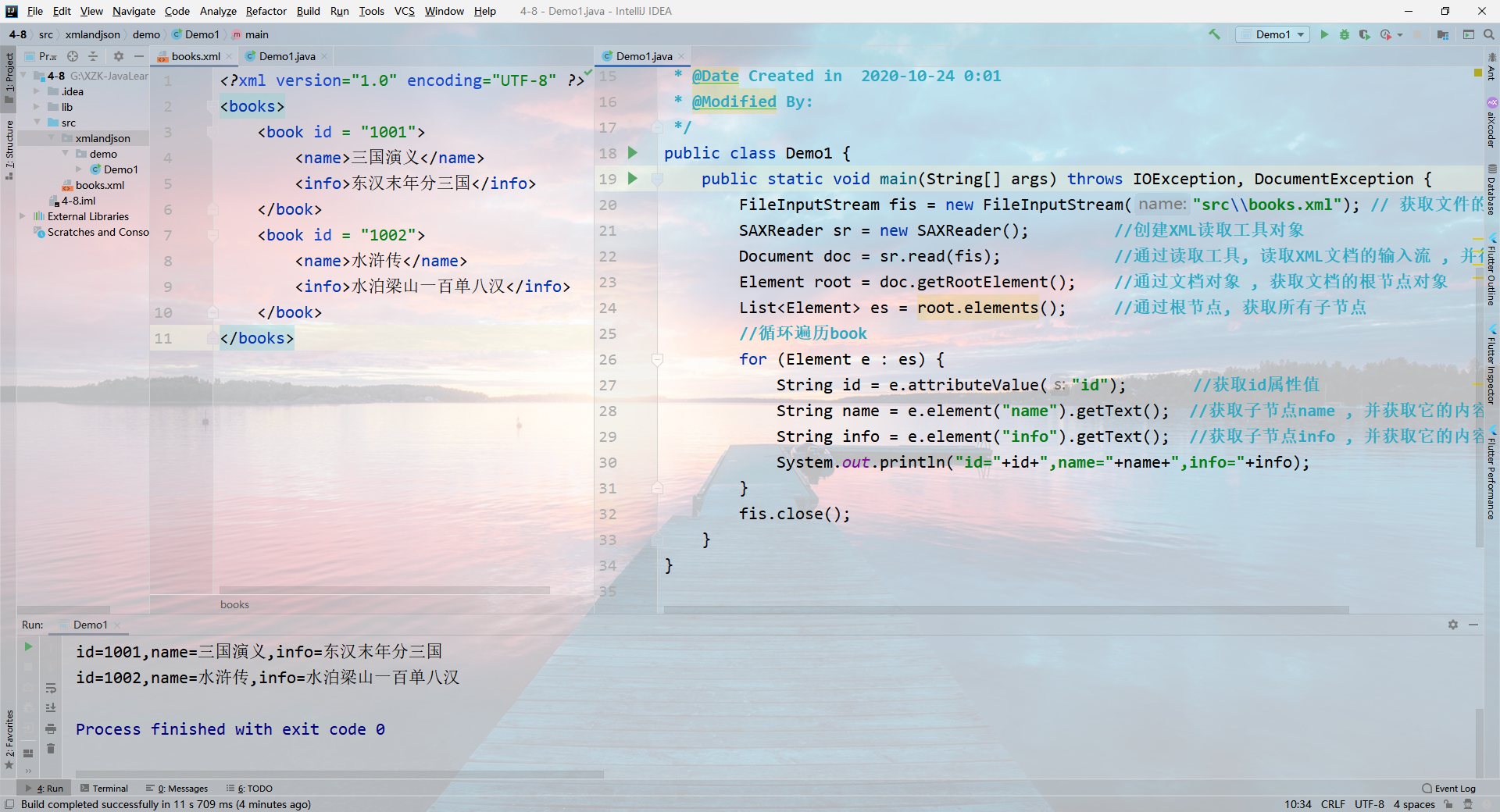This screenshot has width=1500, height=812.
Task: Click the print icon in Run panel
Action: tap(51, 728)
